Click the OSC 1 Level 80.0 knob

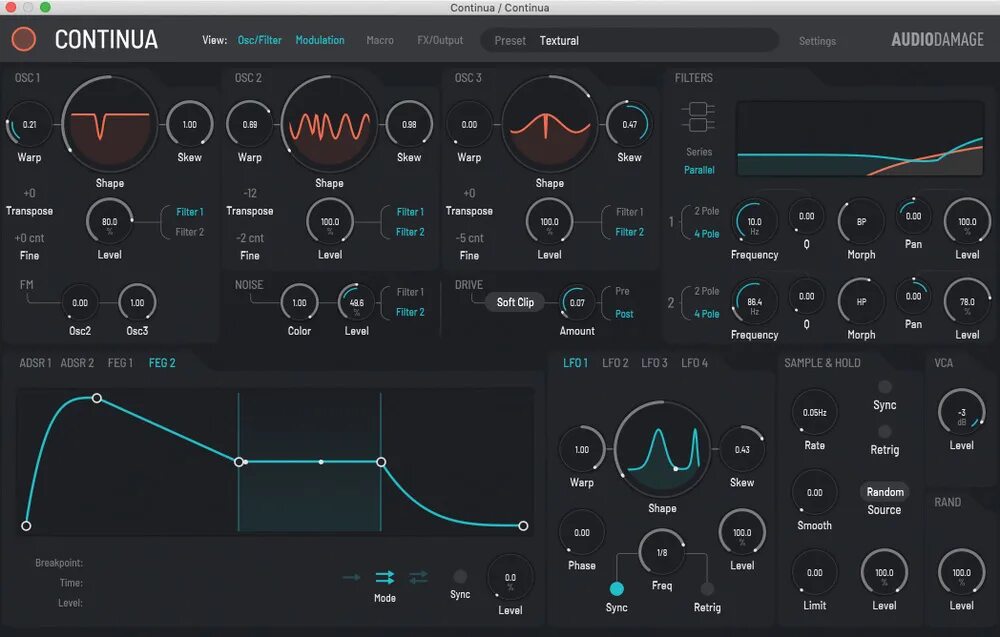[110, 221]
